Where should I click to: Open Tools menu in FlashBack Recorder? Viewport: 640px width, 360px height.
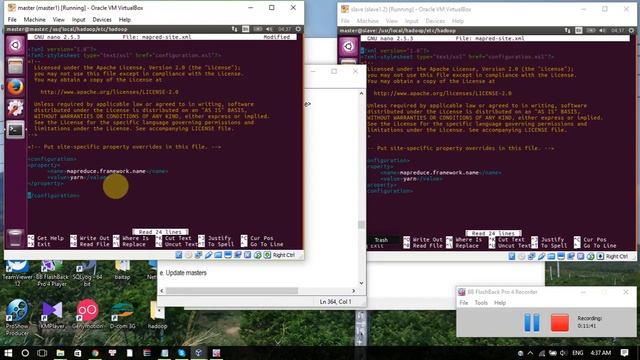point(481,302)
